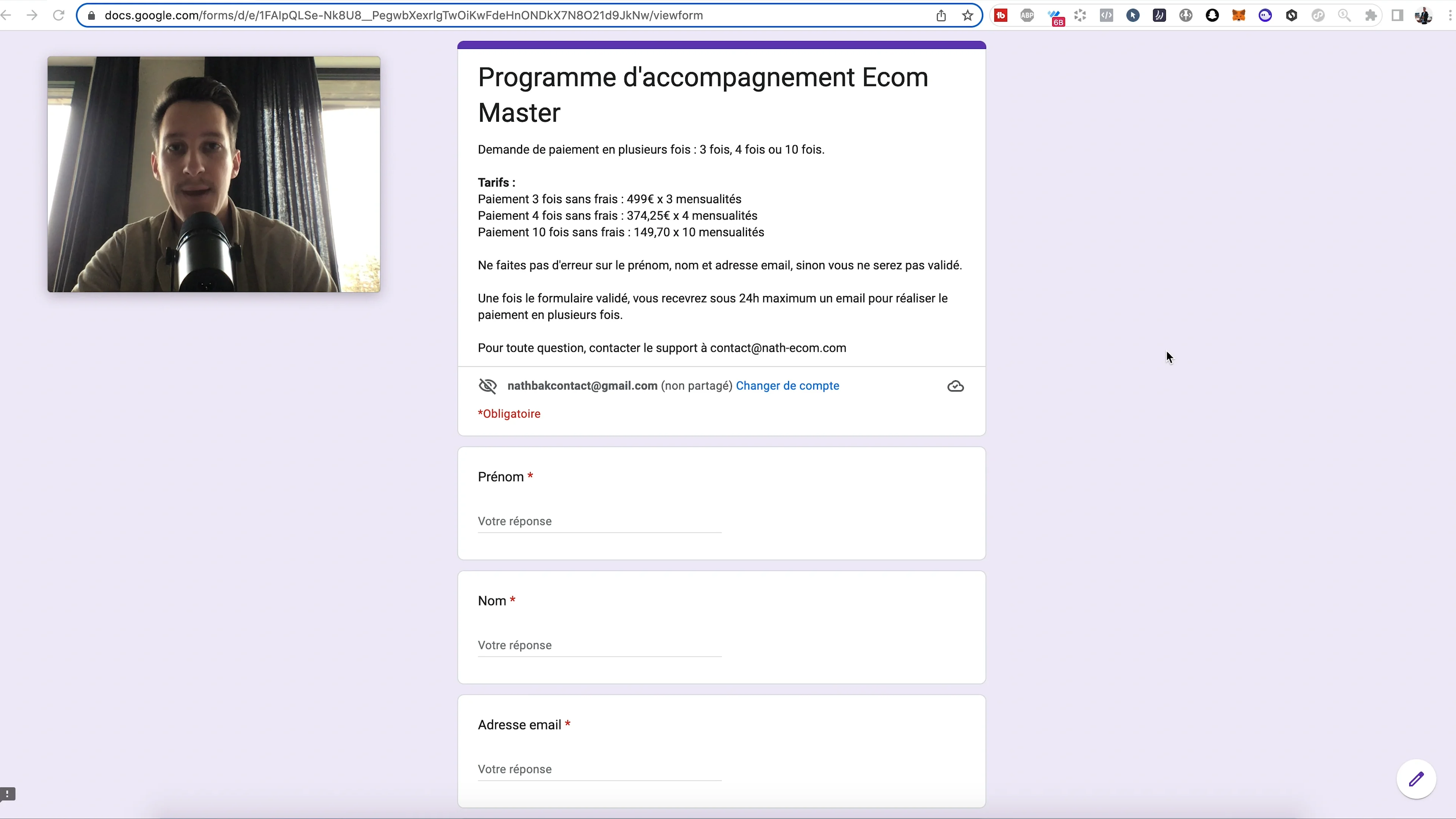
Task: Open the Chrome profile avatar menu
Action: 1424,15
